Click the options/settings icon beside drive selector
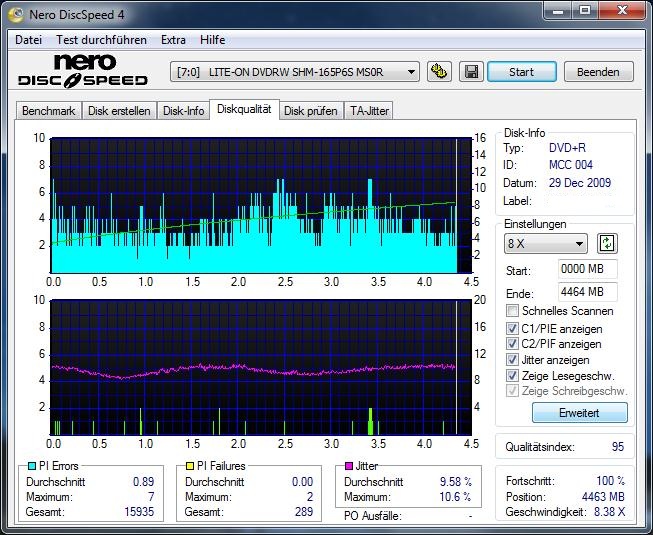 (437, 72)
